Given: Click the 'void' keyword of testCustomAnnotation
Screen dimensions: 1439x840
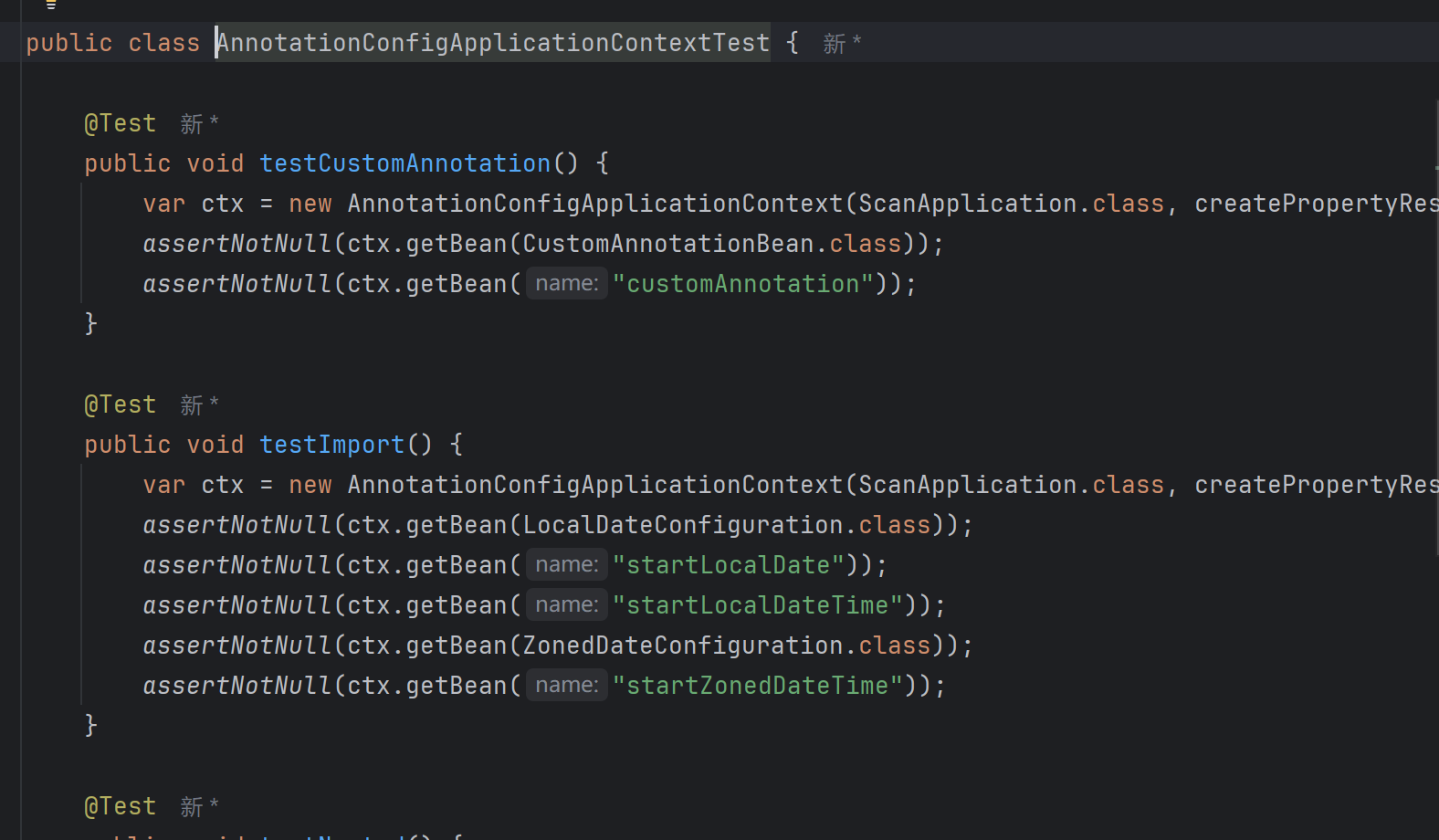Looking at the screenshot, I should pos(215,163).
